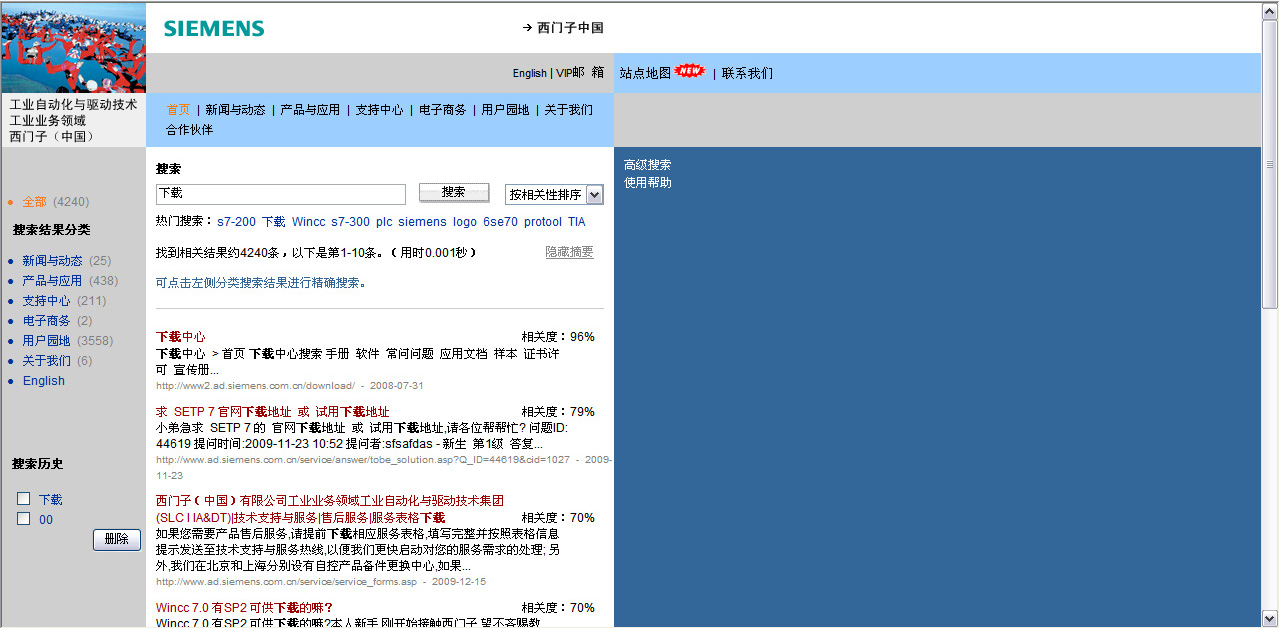Select hot search term plc

pos(384,222)
